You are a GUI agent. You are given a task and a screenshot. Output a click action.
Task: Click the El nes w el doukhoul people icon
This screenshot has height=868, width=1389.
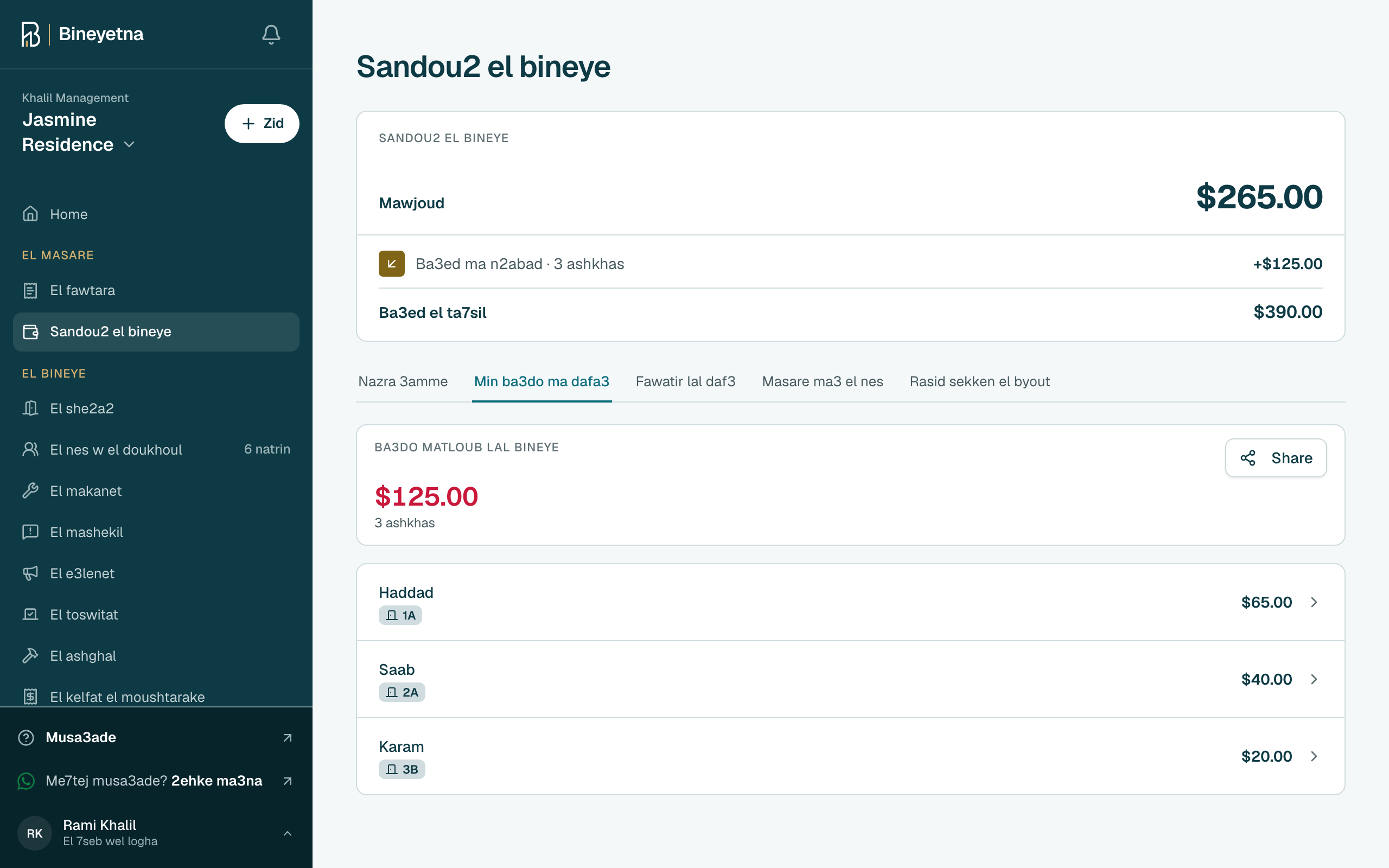[x=30, y=450]
